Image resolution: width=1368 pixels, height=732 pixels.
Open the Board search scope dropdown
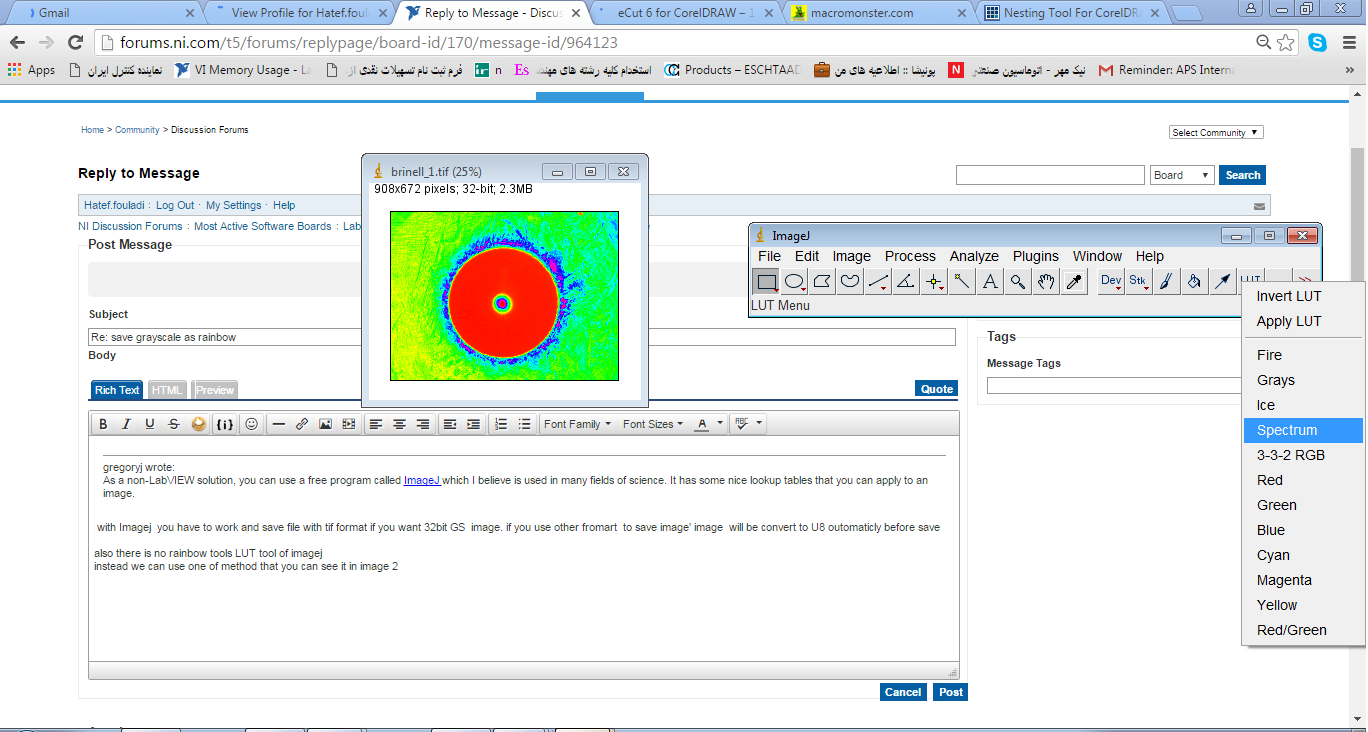point(1182,175)
